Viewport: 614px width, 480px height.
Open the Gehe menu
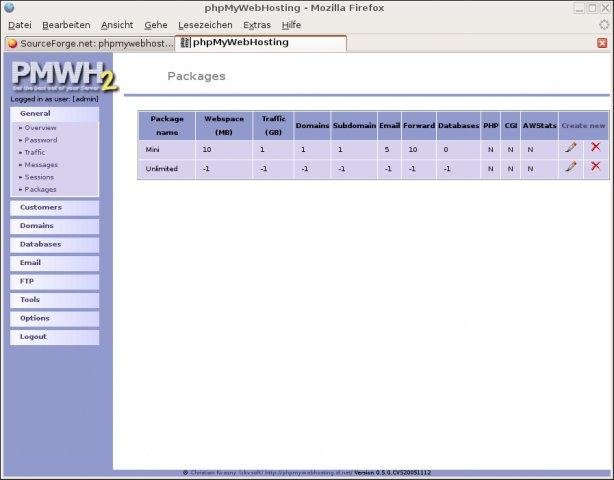click(x=155, y=25)
